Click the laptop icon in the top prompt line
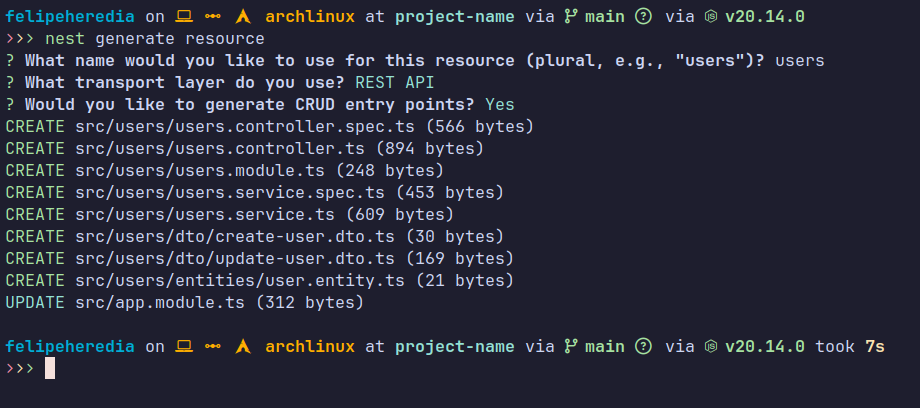This screenshot has height=408, width=920. [183, 17]
